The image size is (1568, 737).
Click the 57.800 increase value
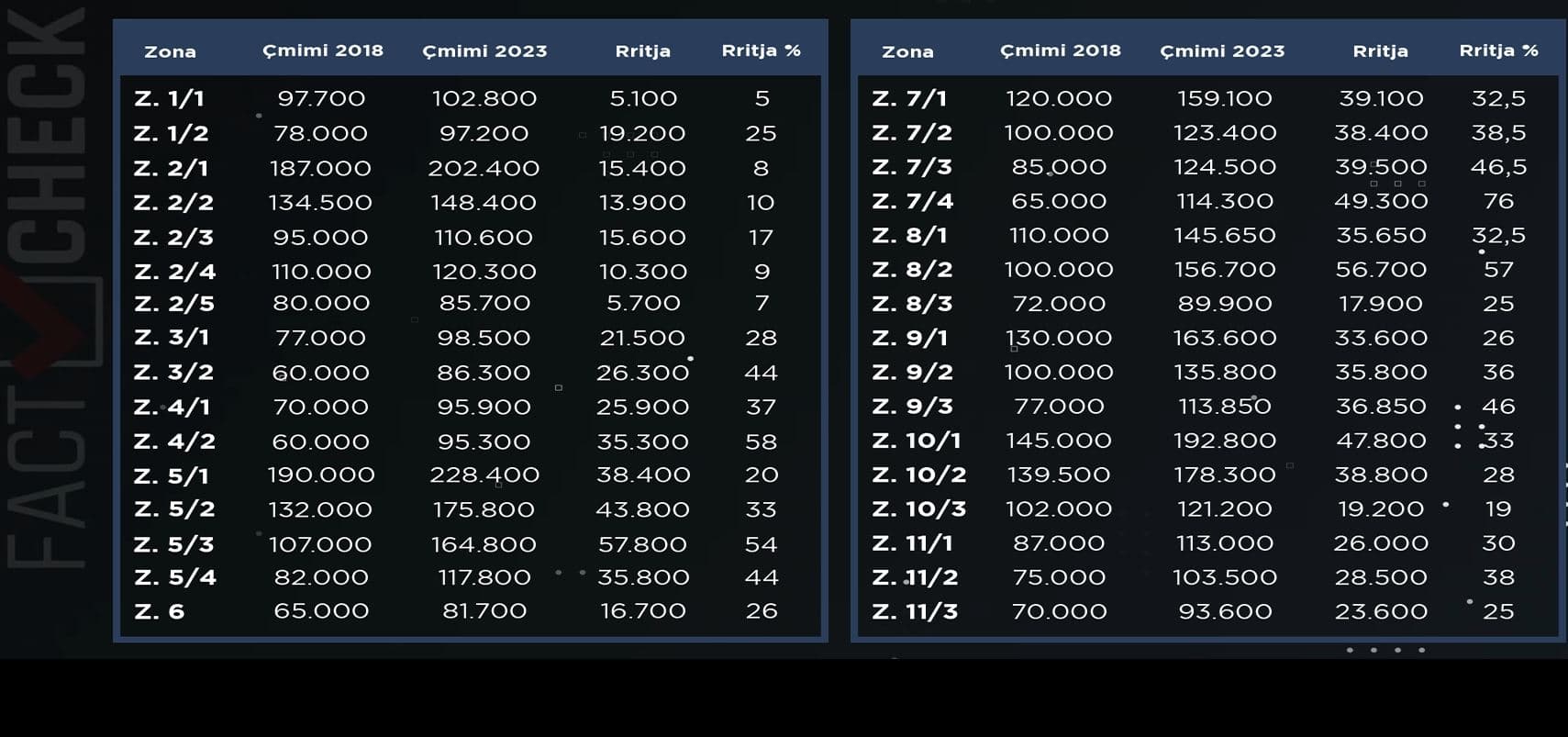coord(642,544)
